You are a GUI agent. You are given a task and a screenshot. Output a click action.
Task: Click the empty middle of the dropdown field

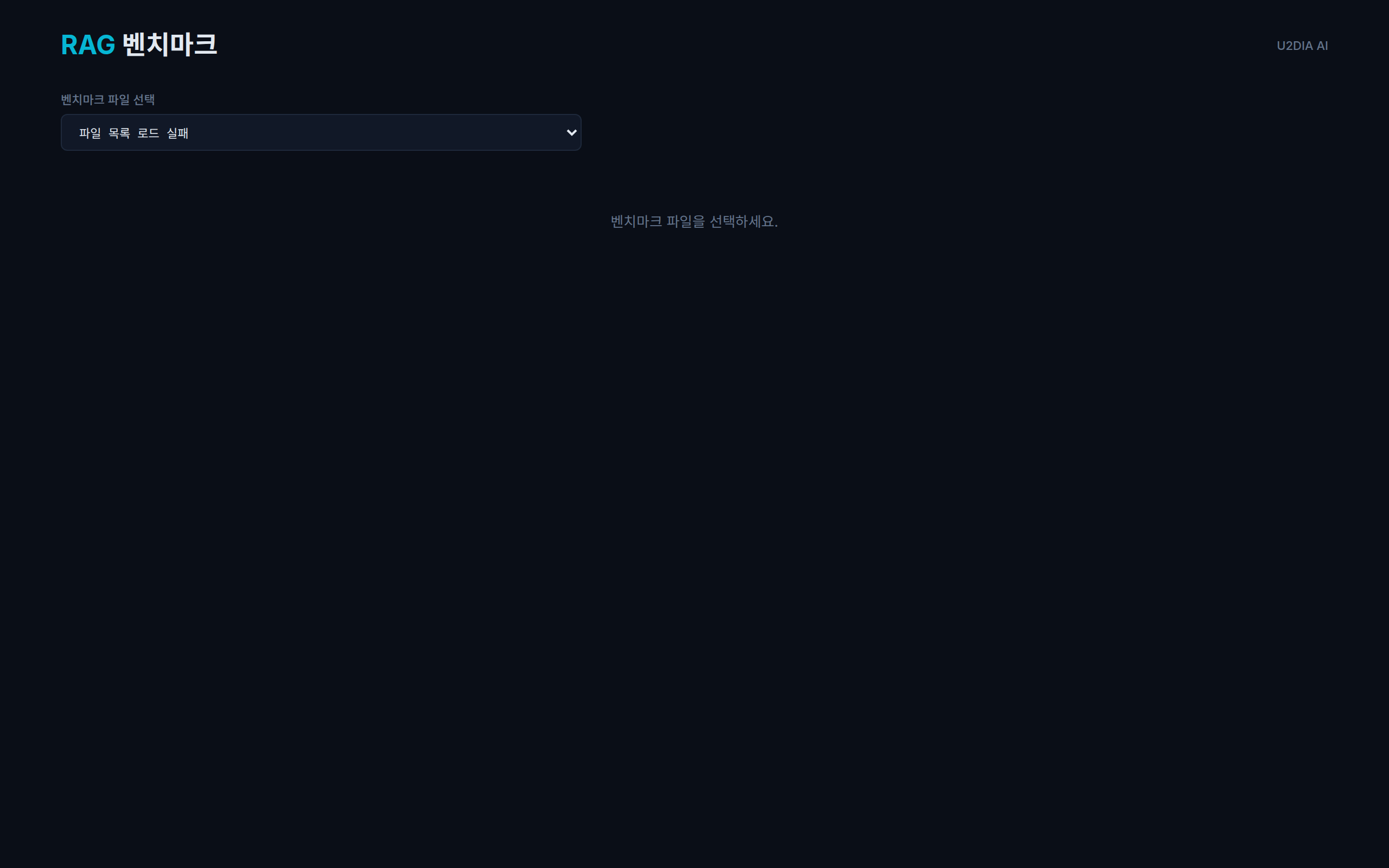[x=373, y=132]
